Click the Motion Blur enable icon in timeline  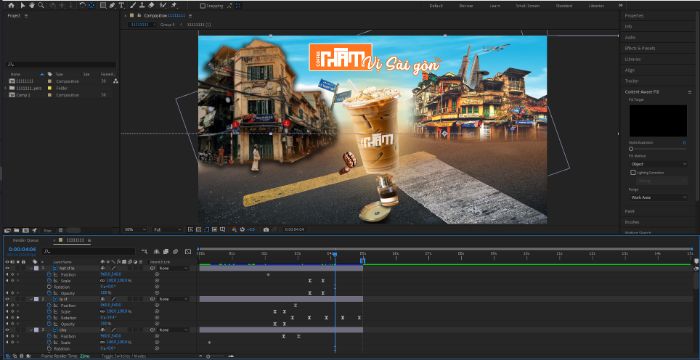[176, 251]
